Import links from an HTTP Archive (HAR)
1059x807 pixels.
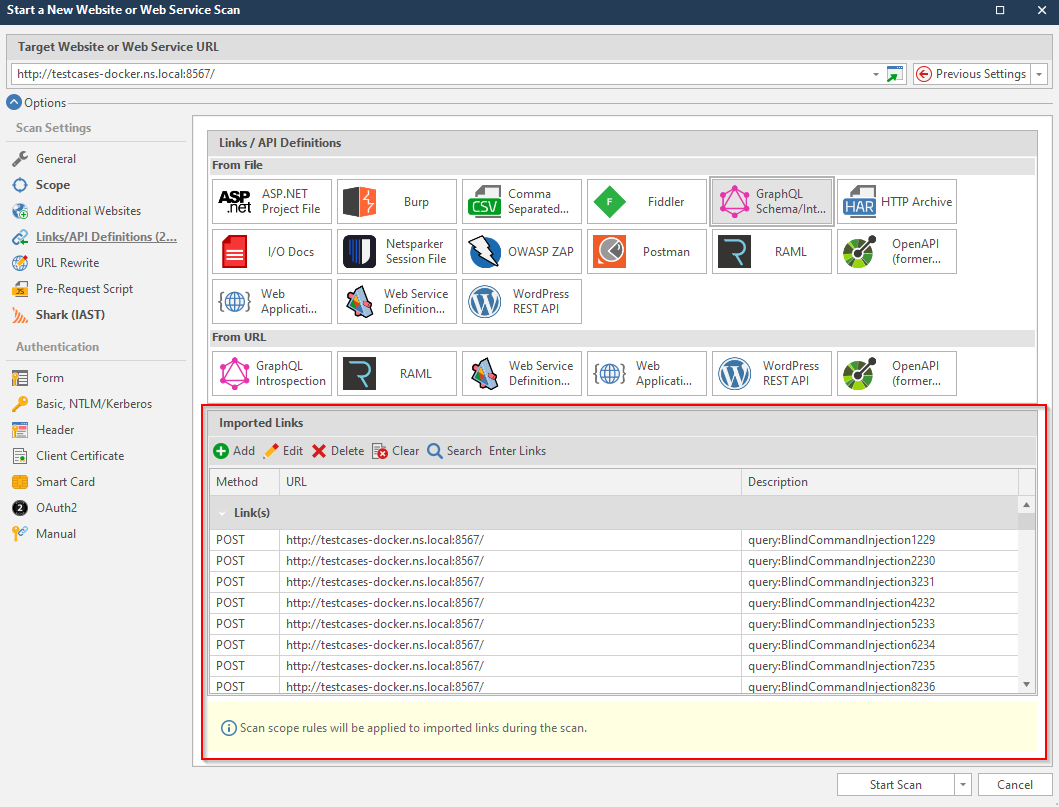(896, 201)
